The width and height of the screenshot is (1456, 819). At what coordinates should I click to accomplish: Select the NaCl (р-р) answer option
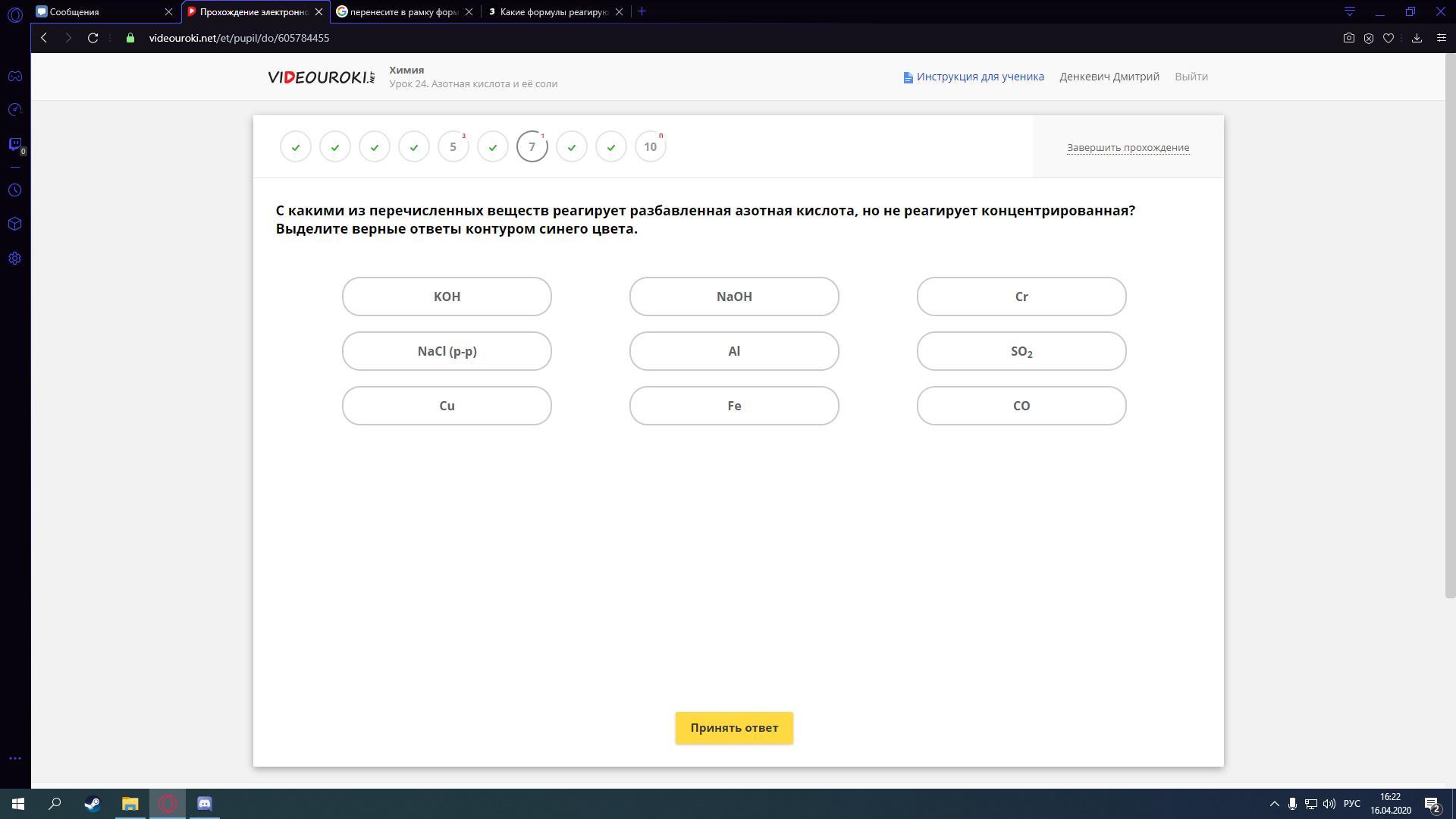[x=447, y=351]
